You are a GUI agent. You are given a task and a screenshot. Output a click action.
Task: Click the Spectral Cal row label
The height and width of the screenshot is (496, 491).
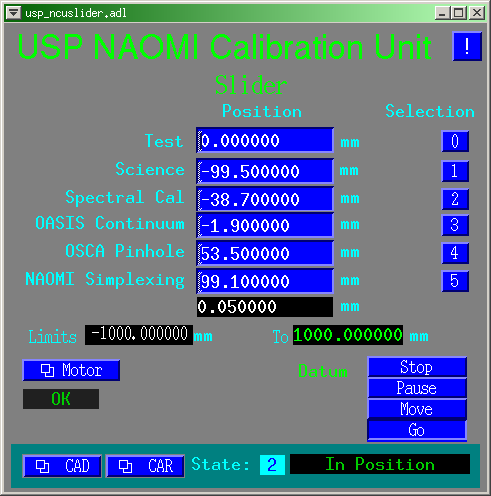click(x=125, y=197)
